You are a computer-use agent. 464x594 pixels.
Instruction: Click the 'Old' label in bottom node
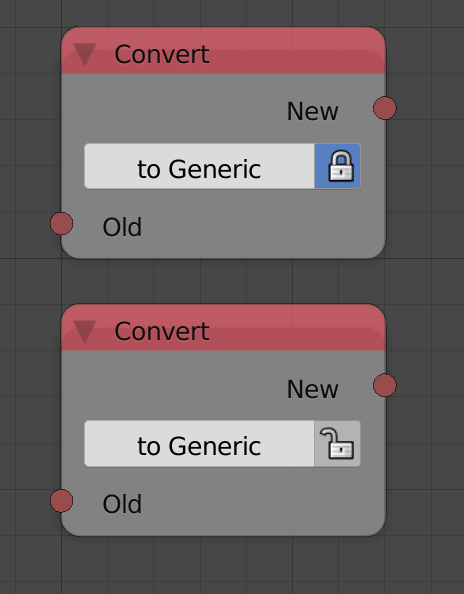(x=122, y=504)
